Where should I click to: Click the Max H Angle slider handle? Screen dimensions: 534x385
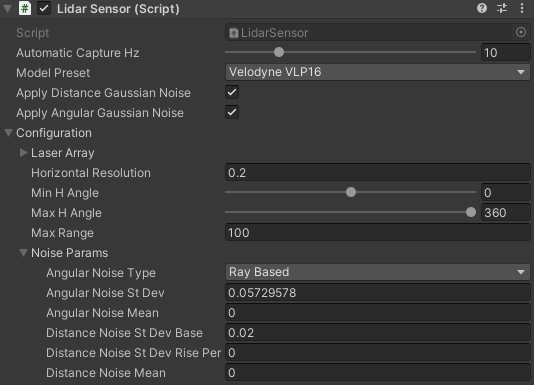(x=471, y=212)
